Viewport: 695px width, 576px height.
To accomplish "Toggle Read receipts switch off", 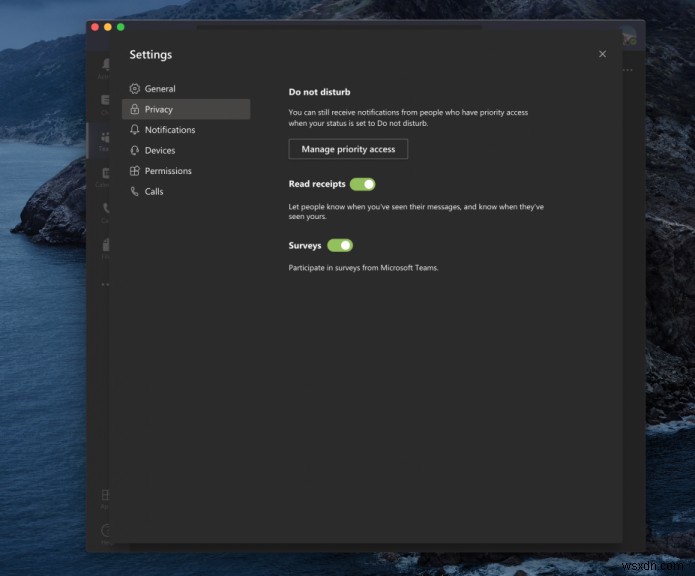I will click(363, 184).
